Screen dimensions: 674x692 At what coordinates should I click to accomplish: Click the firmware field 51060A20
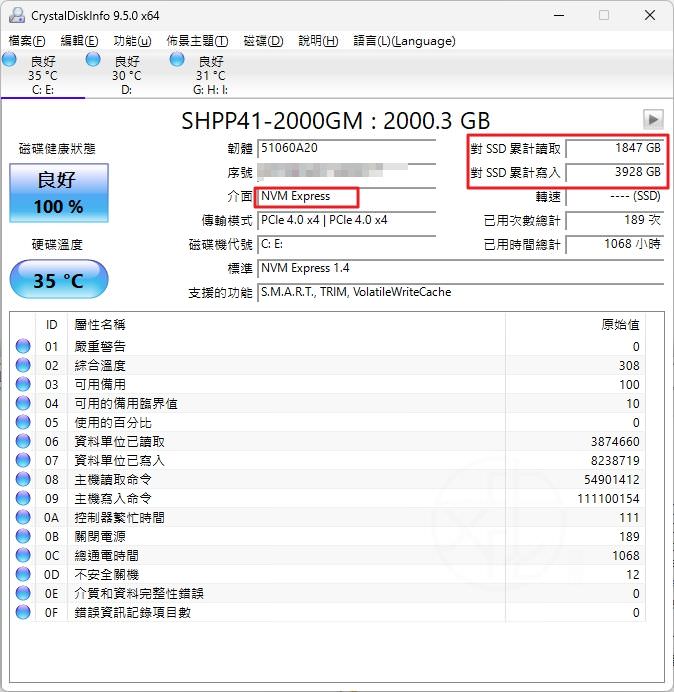point(346,148)
